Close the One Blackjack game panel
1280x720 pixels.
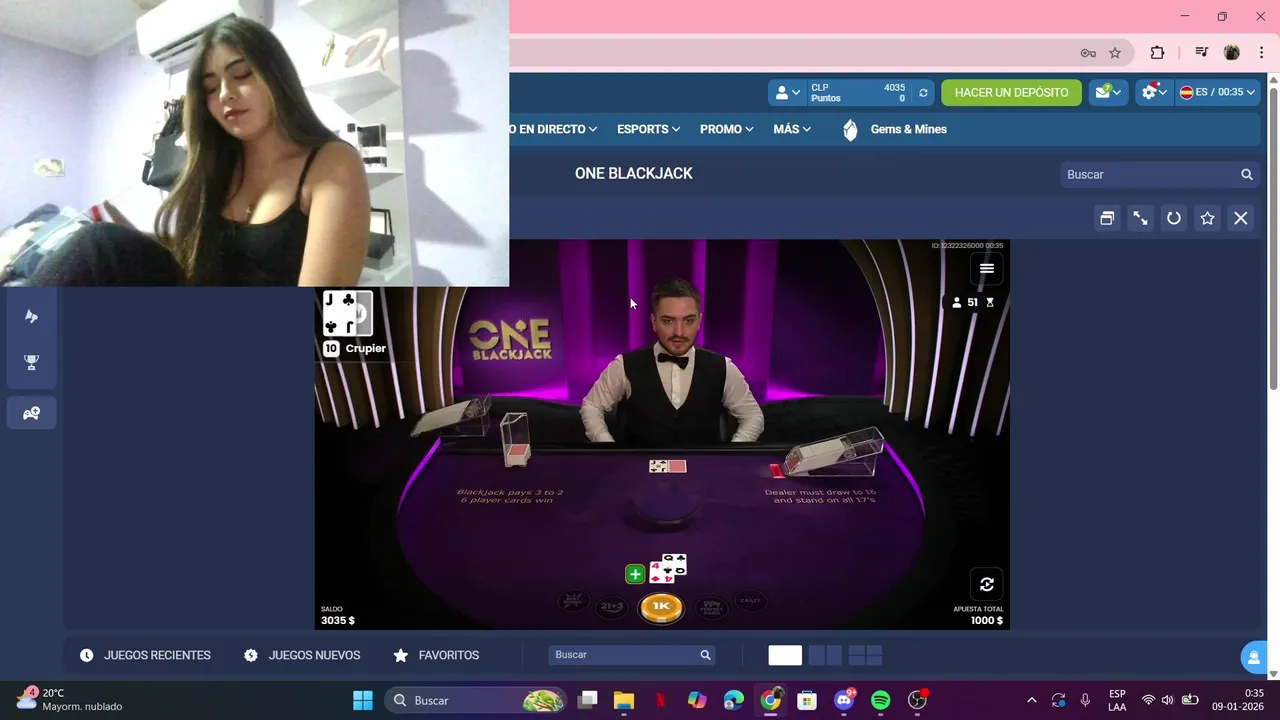1241,218
